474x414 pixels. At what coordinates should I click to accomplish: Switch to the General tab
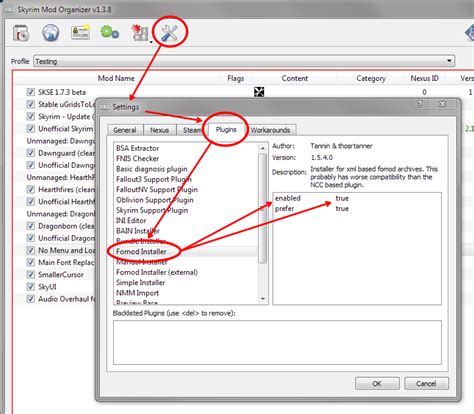pos(125,130)
